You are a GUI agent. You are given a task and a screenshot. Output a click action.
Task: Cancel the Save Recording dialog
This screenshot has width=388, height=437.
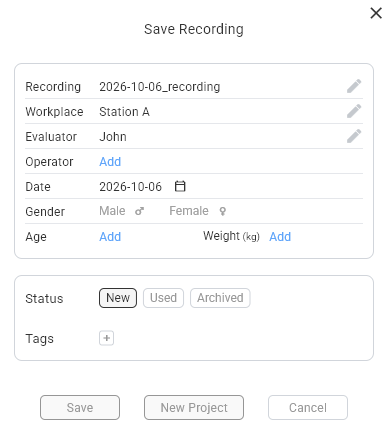pos(308,407)
